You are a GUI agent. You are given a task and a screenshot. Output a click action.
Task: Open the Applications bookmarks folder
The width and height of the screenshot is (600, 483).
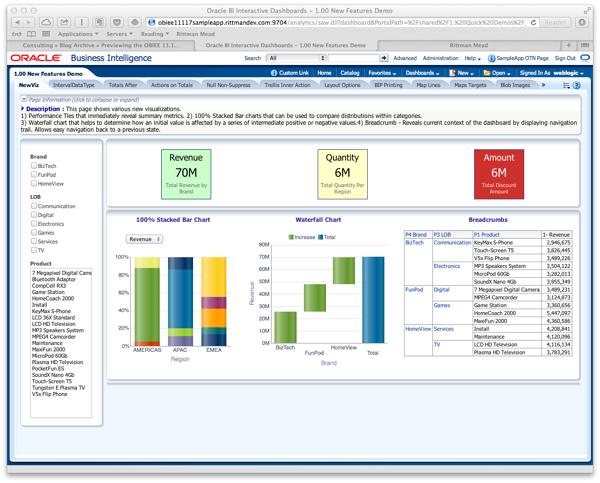[x=78, y=34]
